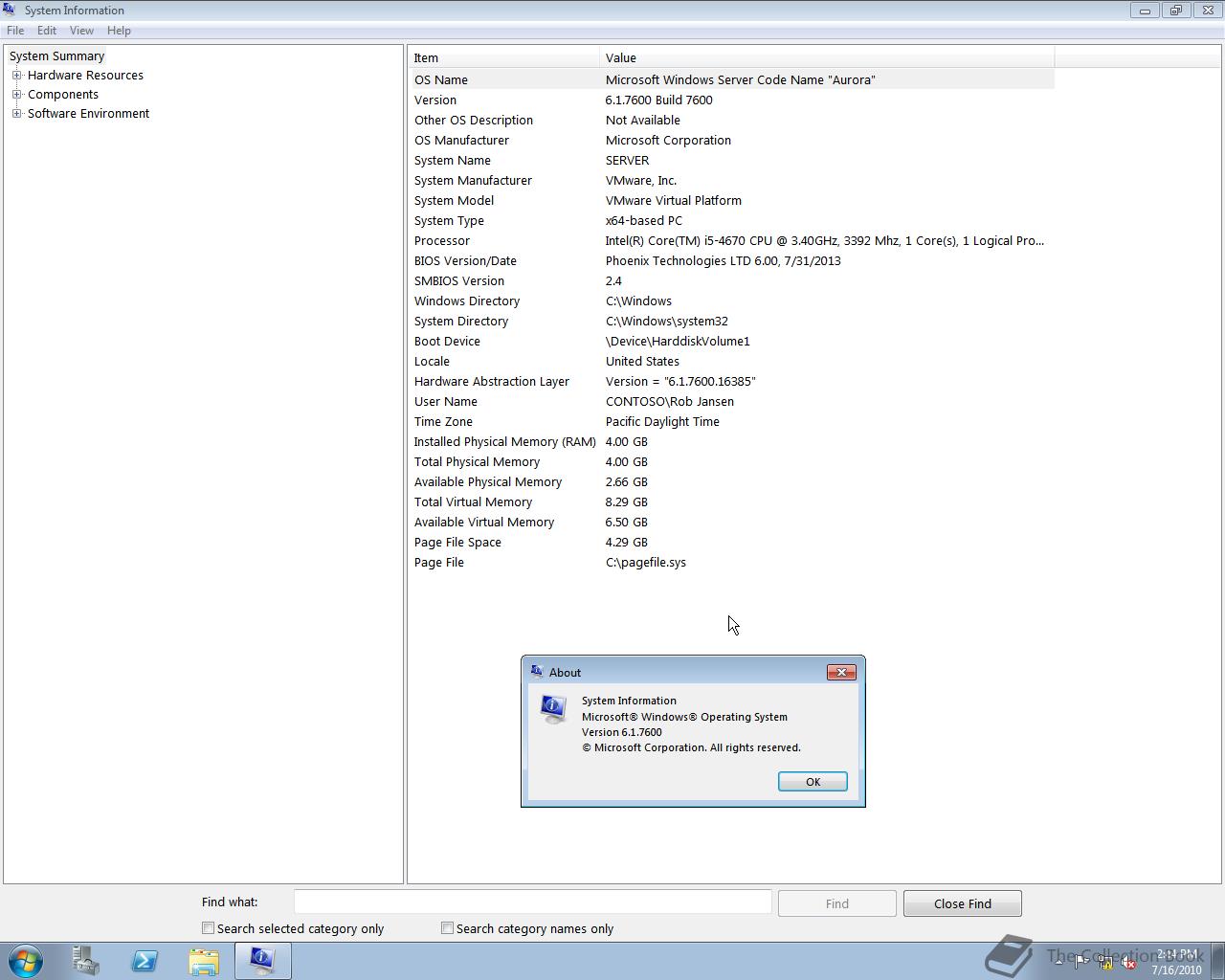This screenshot has width=1225, height=980.
Task: Click Close Find button
Action: coord(963,903)
